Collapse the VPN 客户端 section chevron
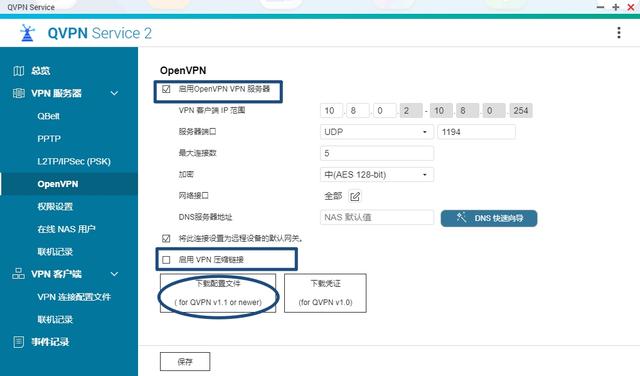The image size is (640, 376). click(x=114, y=274)
